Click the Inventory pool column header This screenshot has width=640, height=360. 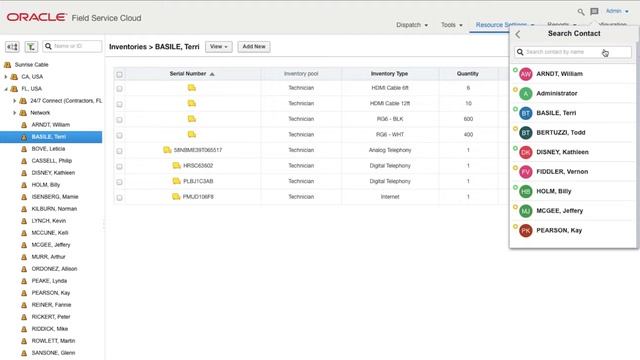point(301,74)
